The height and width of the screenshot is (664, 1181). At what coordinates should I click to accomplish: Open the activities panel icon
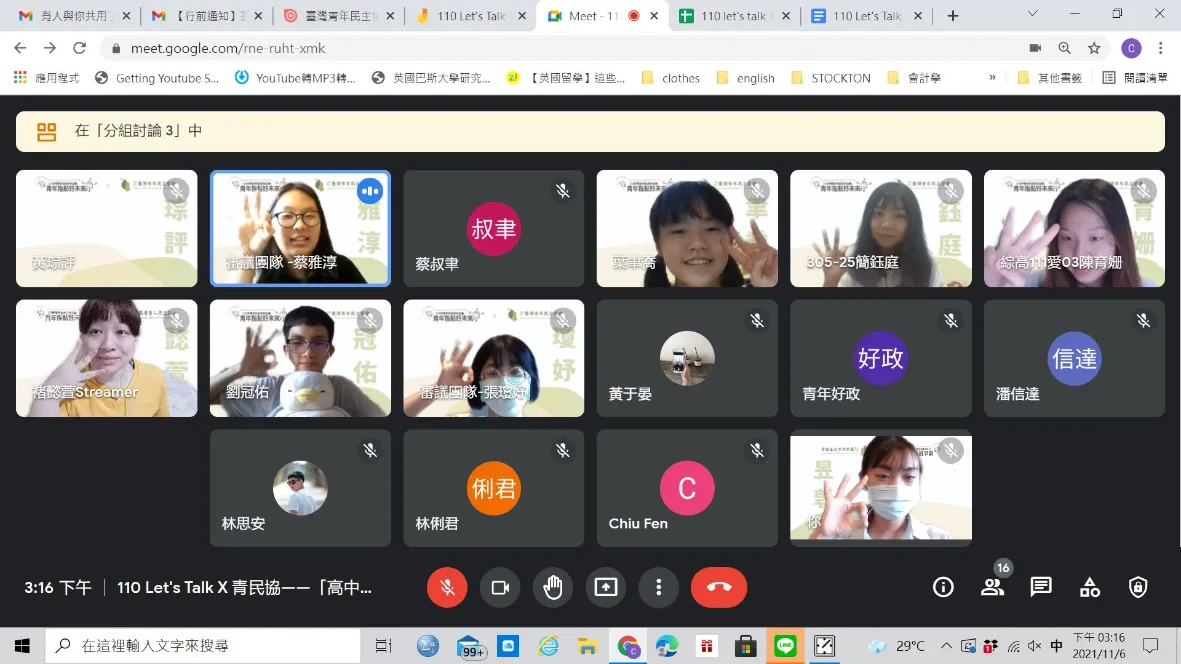(1089, 587)
